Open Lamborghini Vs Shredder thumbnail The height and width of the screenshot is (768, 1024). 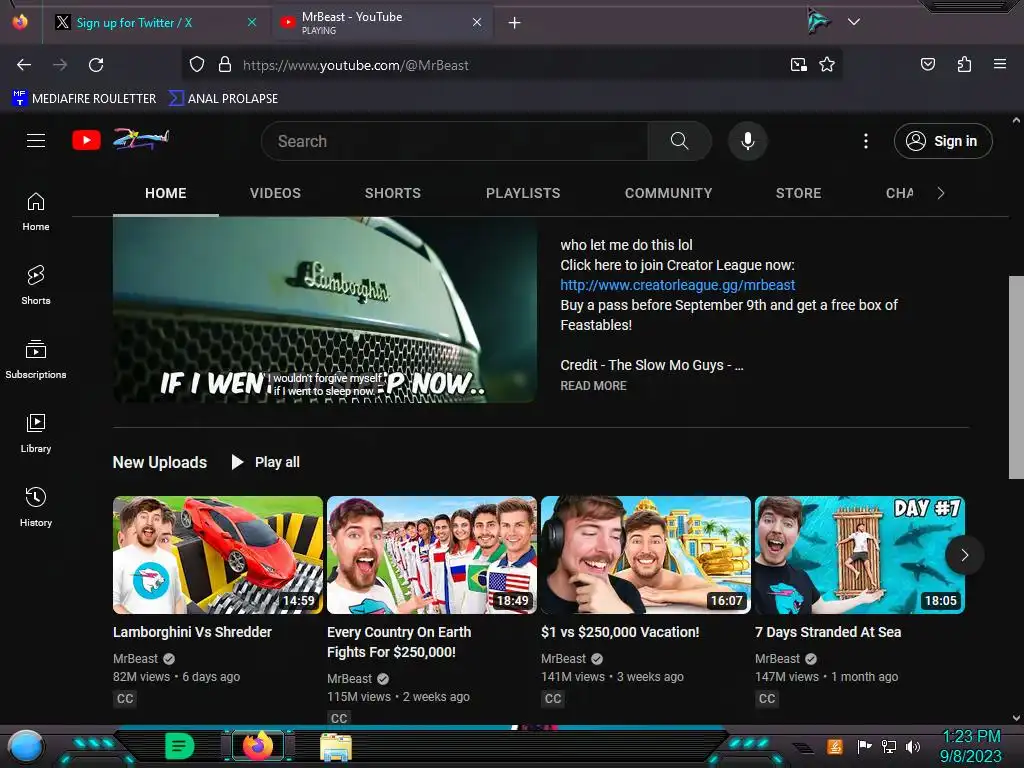tap(217, 555)
